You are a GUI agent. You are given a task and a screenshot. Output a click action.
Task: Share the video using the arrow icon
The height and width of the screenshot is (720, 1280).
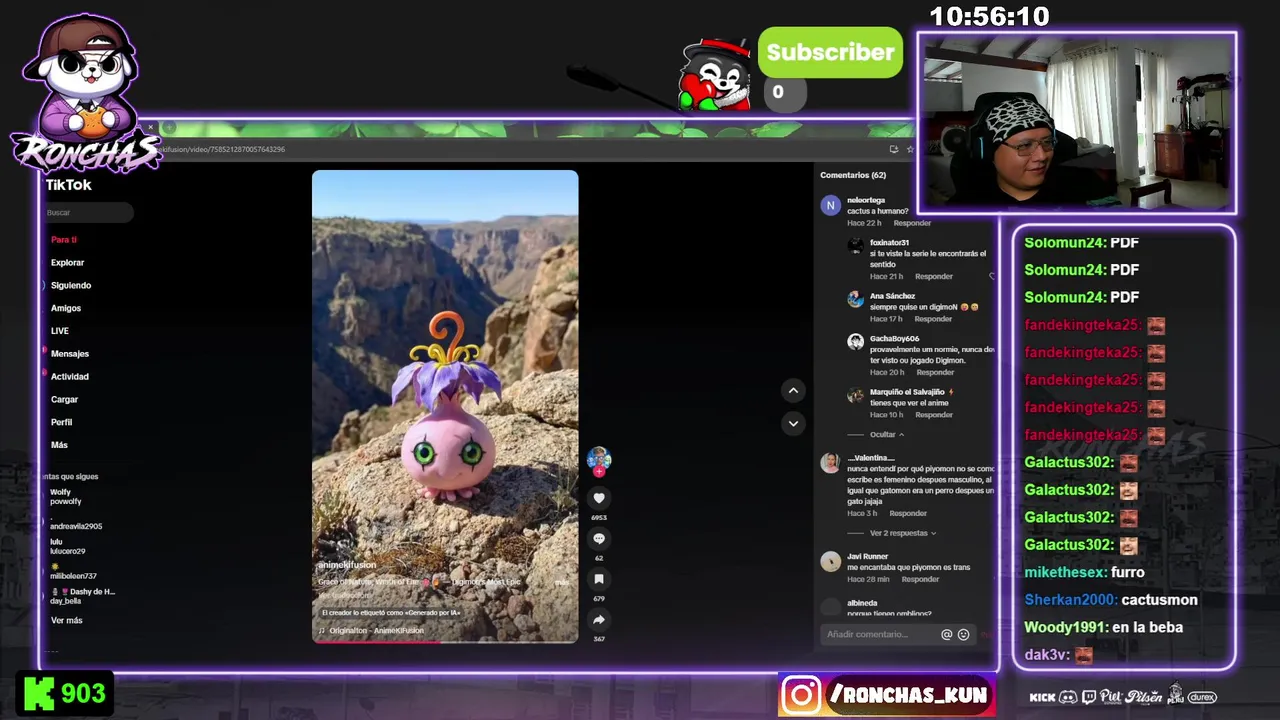coord(599,620)
